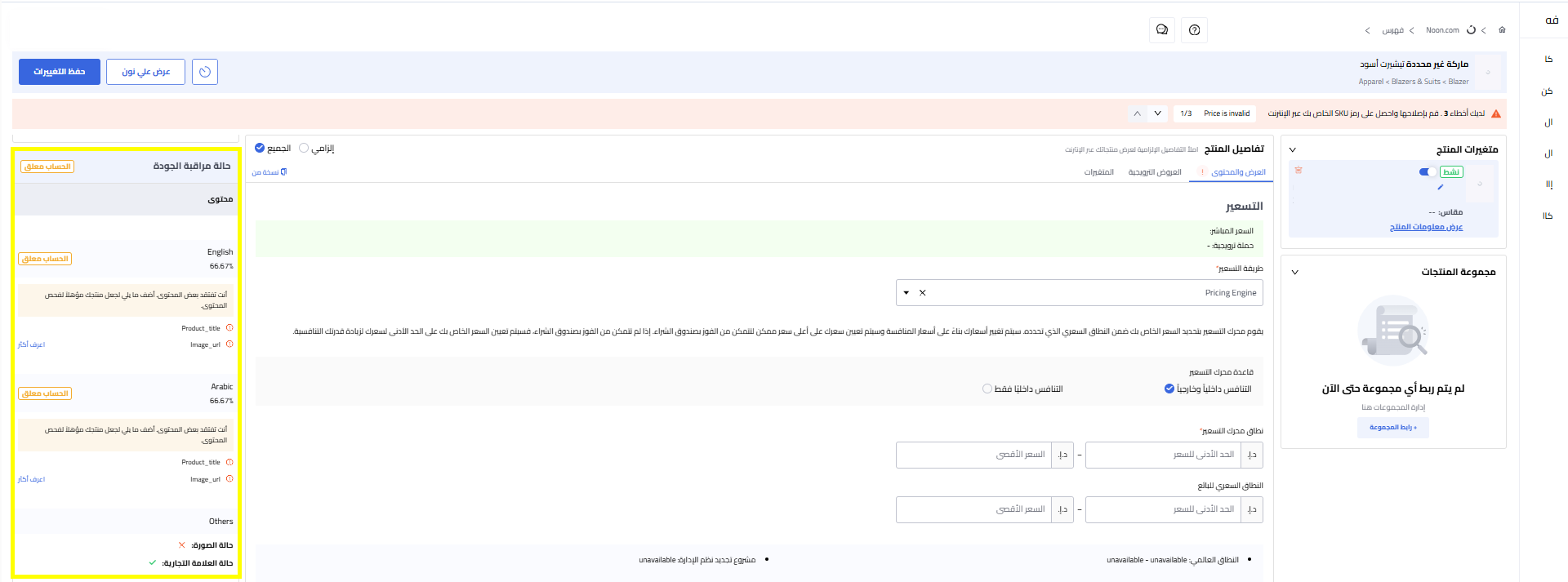Viewport: 1568px width, 582px height.
Task: Open the chat support icon
Action: point(1161,30)
